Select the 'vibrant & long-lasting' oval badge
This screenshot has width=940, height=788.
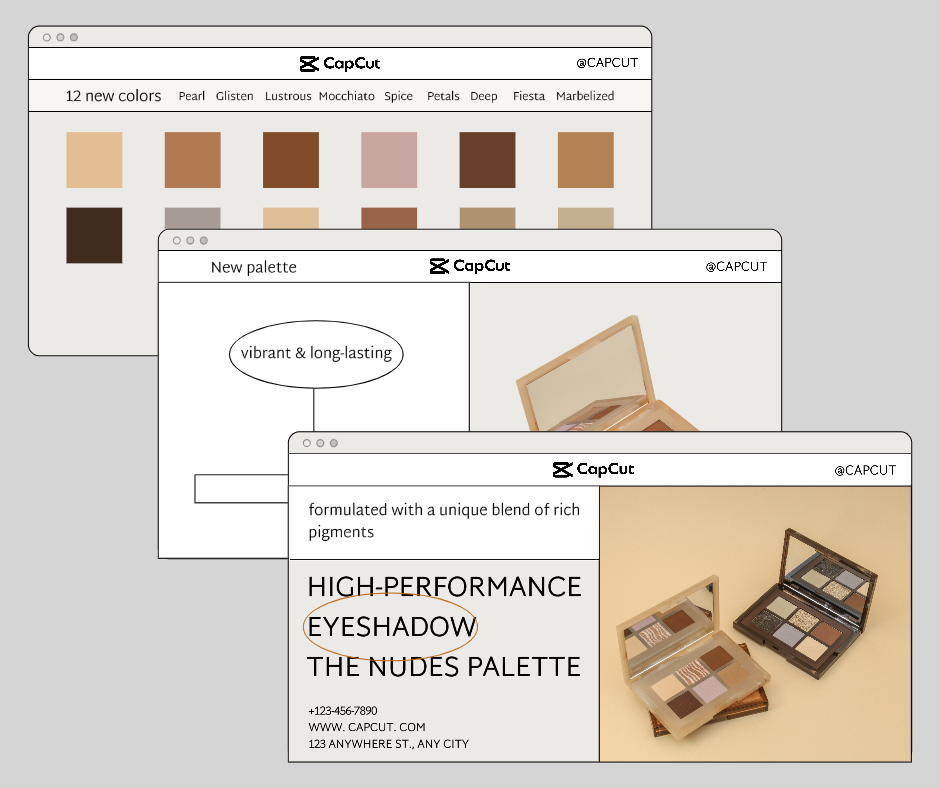(x=316, y=353)
